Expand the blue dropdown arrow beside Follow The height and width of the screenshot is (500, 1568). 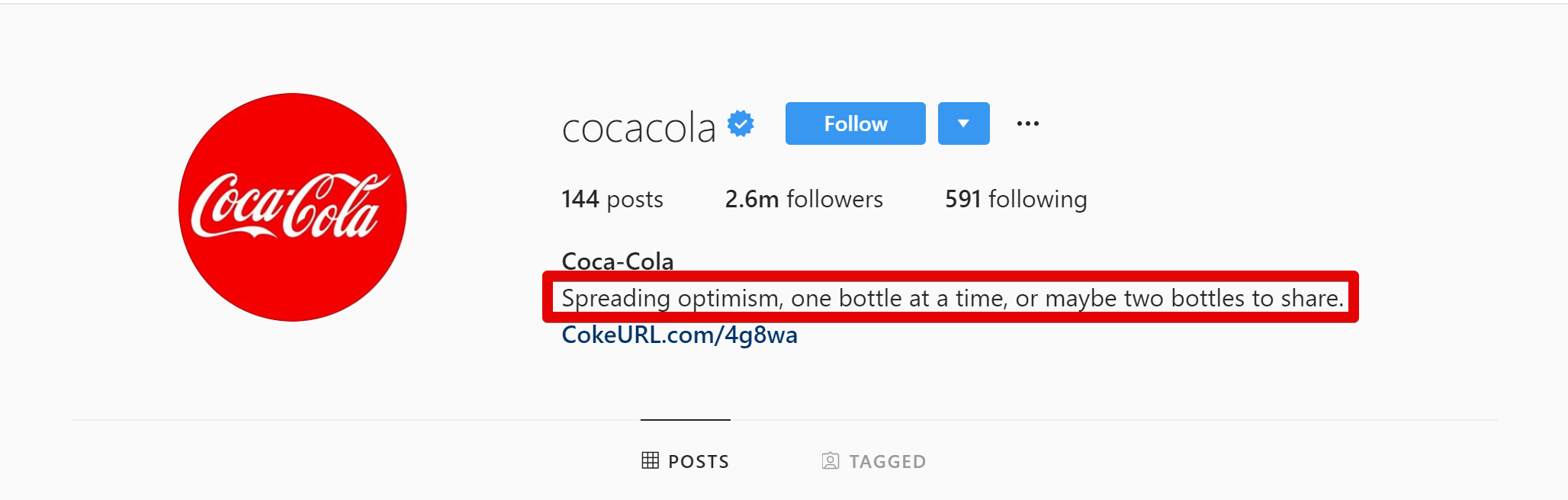(963, 123)
